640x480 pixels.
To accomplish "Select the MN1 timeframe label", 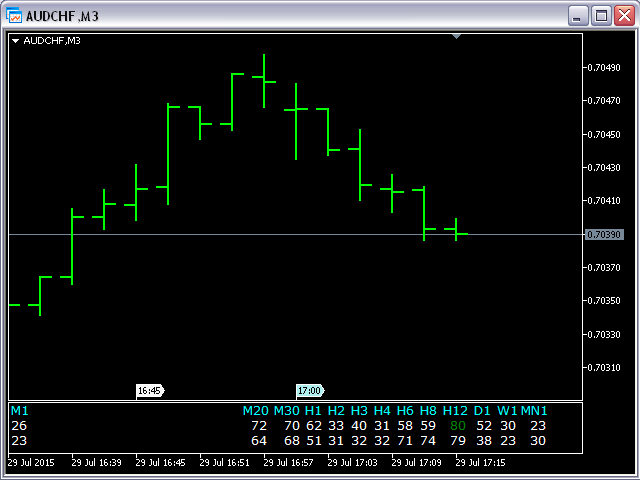I will [534, 411].
